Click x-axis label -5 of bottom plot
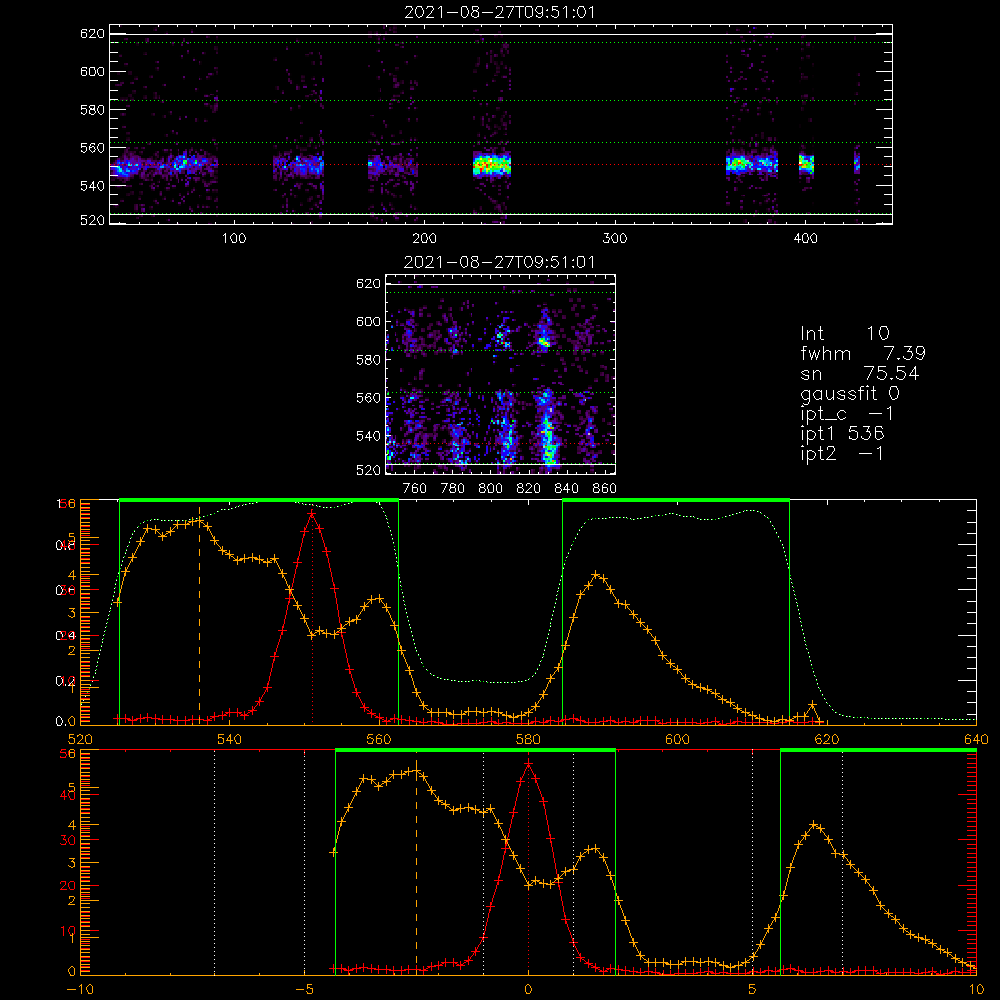Screen dimensions: 1000x1000 (304, 990)
